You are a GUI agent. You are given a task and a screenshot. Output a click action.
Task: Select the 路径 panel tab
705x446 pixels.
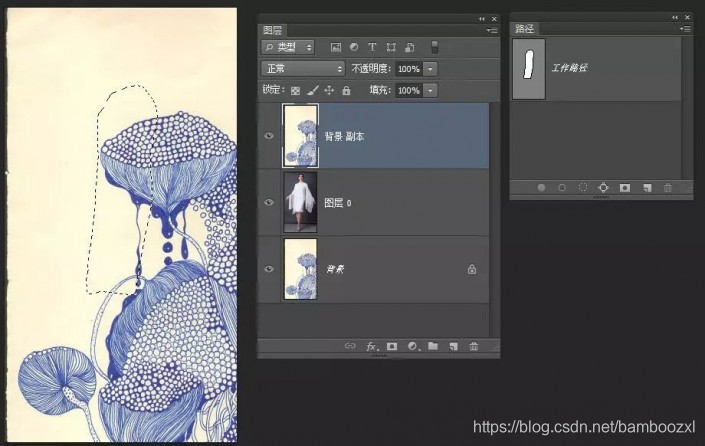[x=524, y=29]
